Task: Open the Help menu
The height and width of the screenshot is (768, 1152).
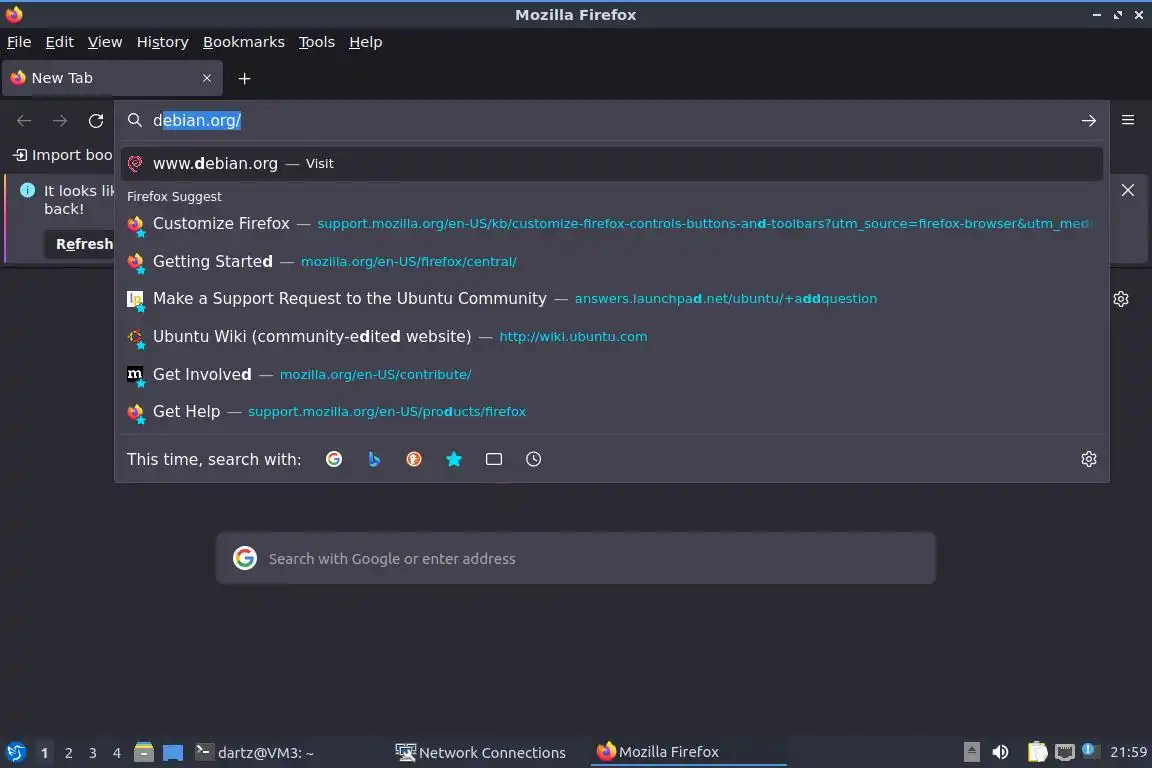Action: 365,42
